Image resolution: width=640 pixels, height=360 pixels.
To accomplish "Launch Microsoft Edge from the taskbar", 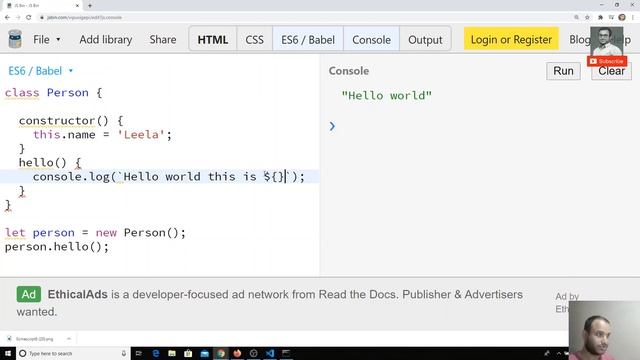I will (156, 353).
